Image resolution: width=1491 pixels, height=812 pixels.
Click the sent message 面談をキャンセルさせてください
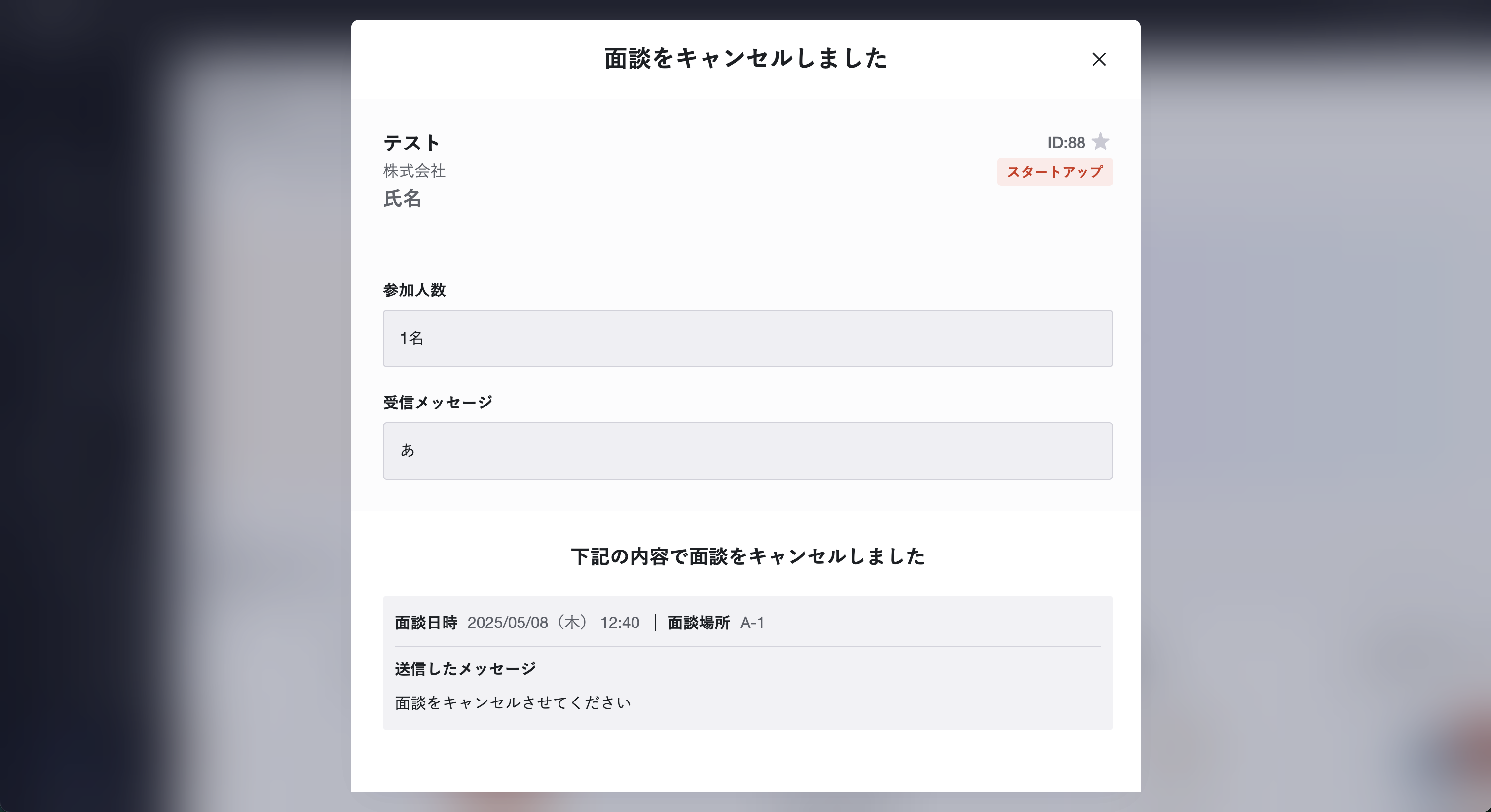point(513,702)
